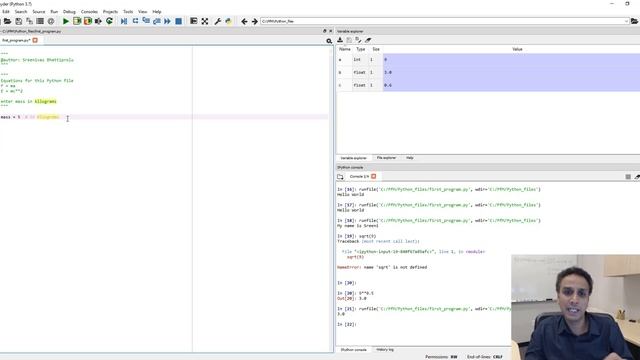The height and width of the screenshot is (360, 640).
Task: Open the Help menu in the menu bar
Action: coord(157,12)
